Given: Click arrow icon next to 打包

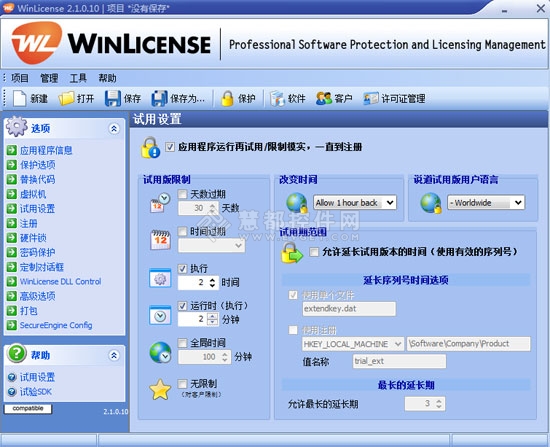Looking at the screenshot, I should (x=12, y=311).
